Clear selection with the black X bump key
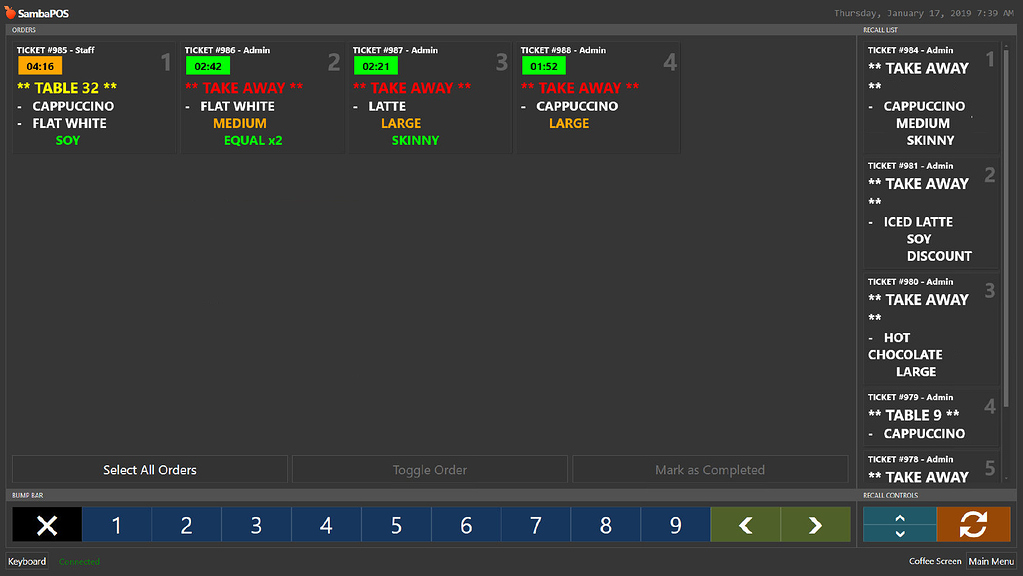Viewport: 1023px width, 576px height. (x=46, y=524)
